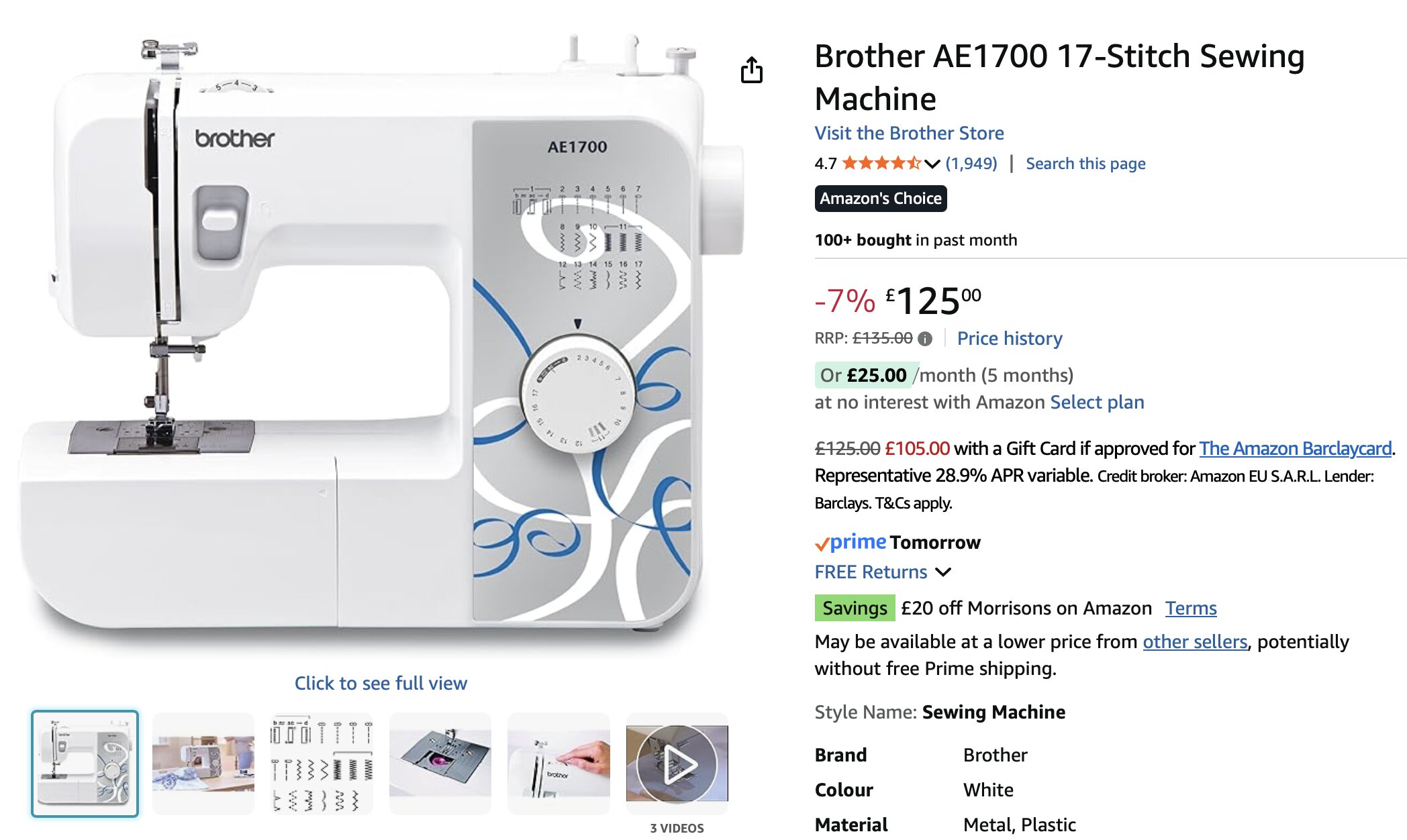Click the share icon above the product image

click(x=751, y=70)
